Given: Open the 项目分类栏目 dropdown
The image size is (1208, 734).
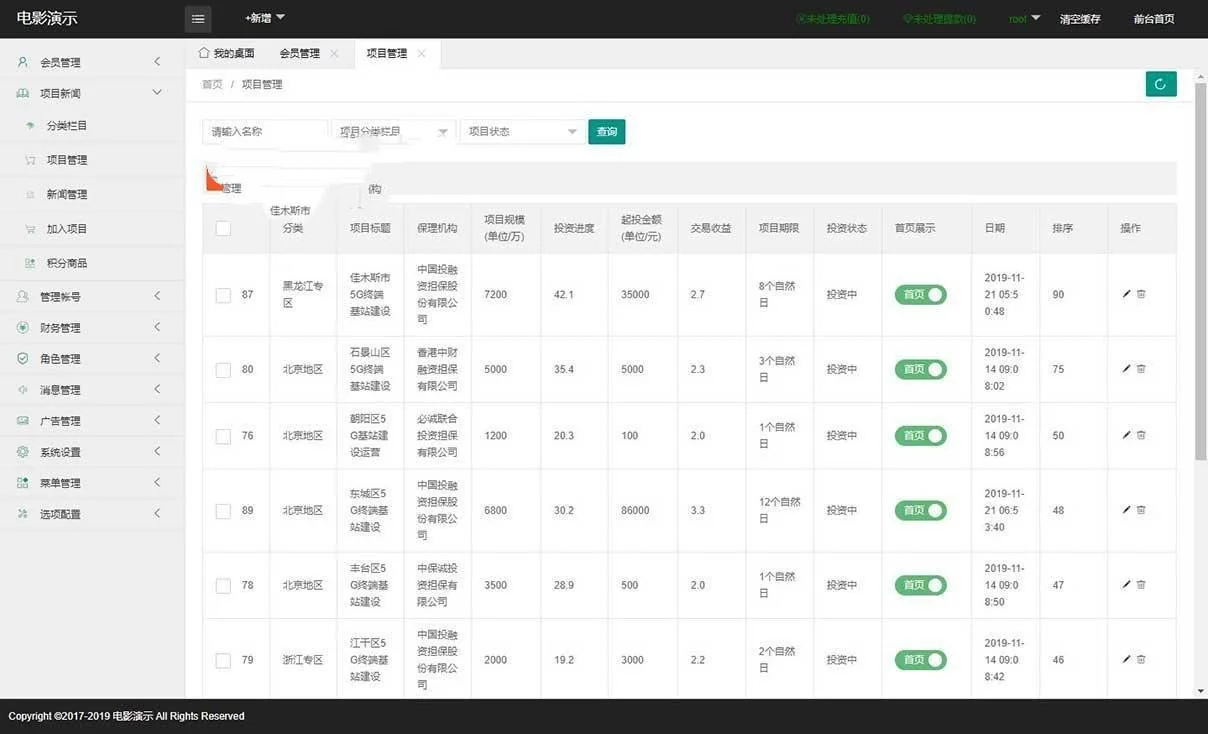Looking at the screenshot, I should [x=393, y=132].
